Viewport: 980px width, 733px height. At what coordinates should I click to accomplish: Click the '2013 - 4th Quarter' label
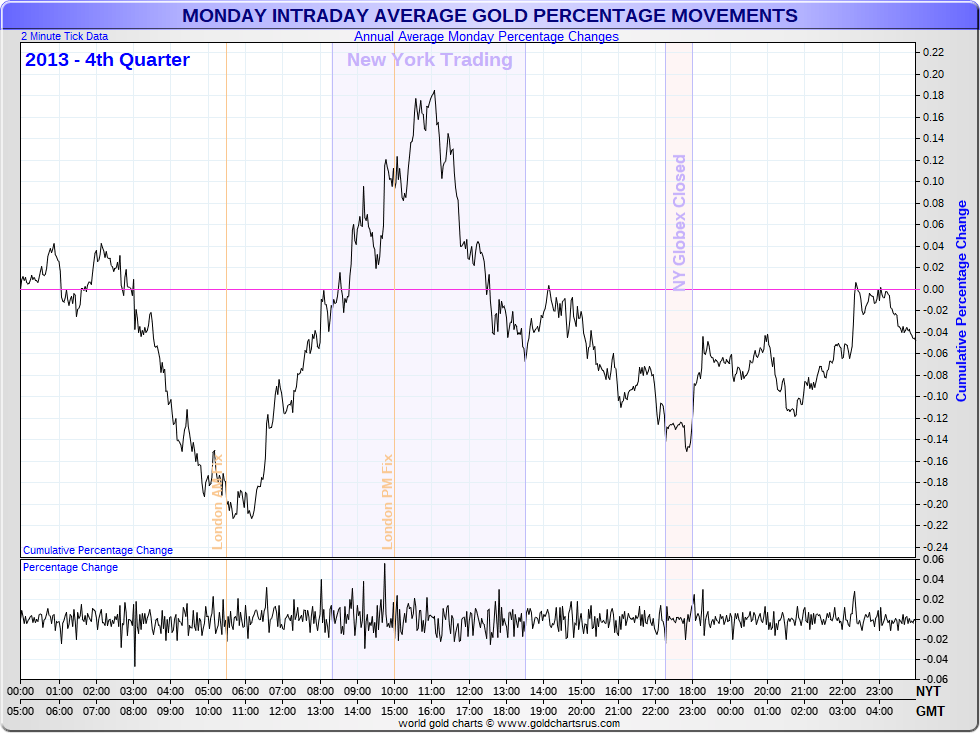click(x=107, y=60)
